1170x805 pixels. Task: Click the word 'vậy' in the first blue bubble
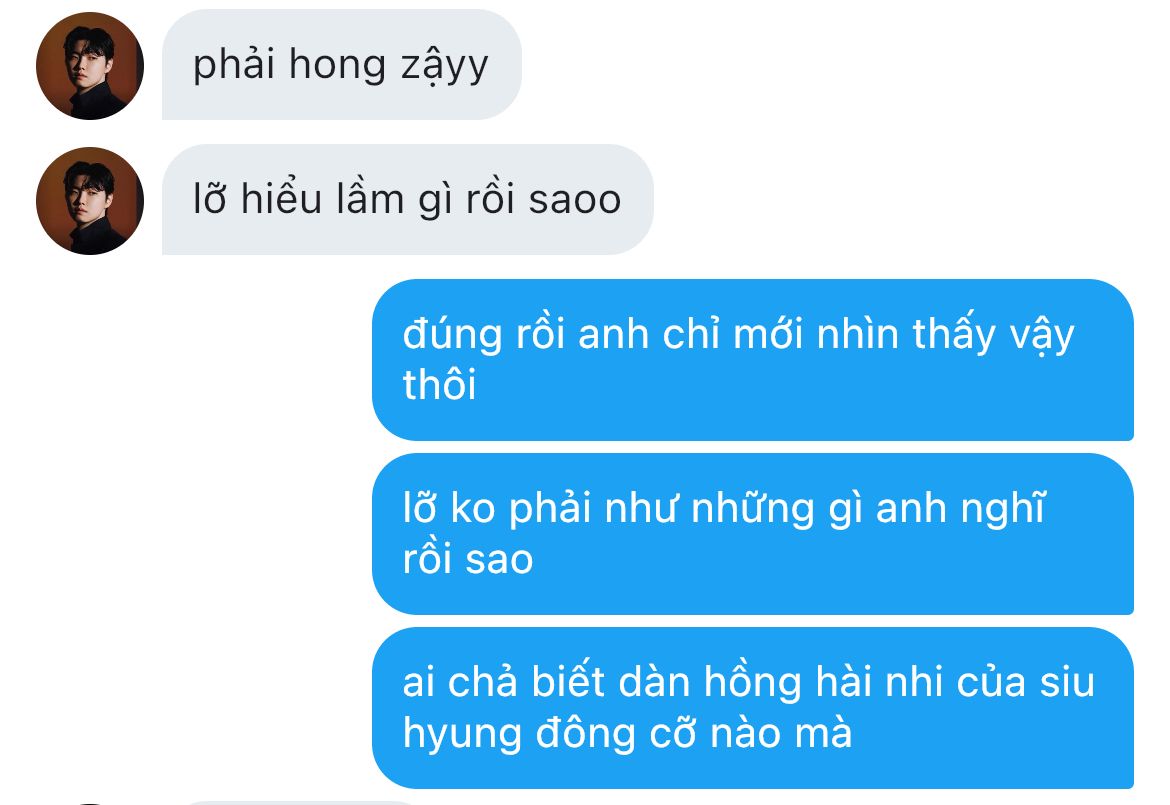pyautogui.click(x=1042, y=336)
